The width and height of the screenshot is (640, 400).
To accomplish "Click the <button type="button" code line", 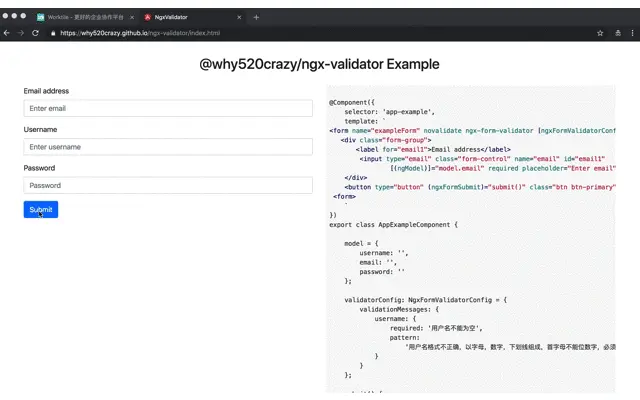I will click(x=480, y=187).
